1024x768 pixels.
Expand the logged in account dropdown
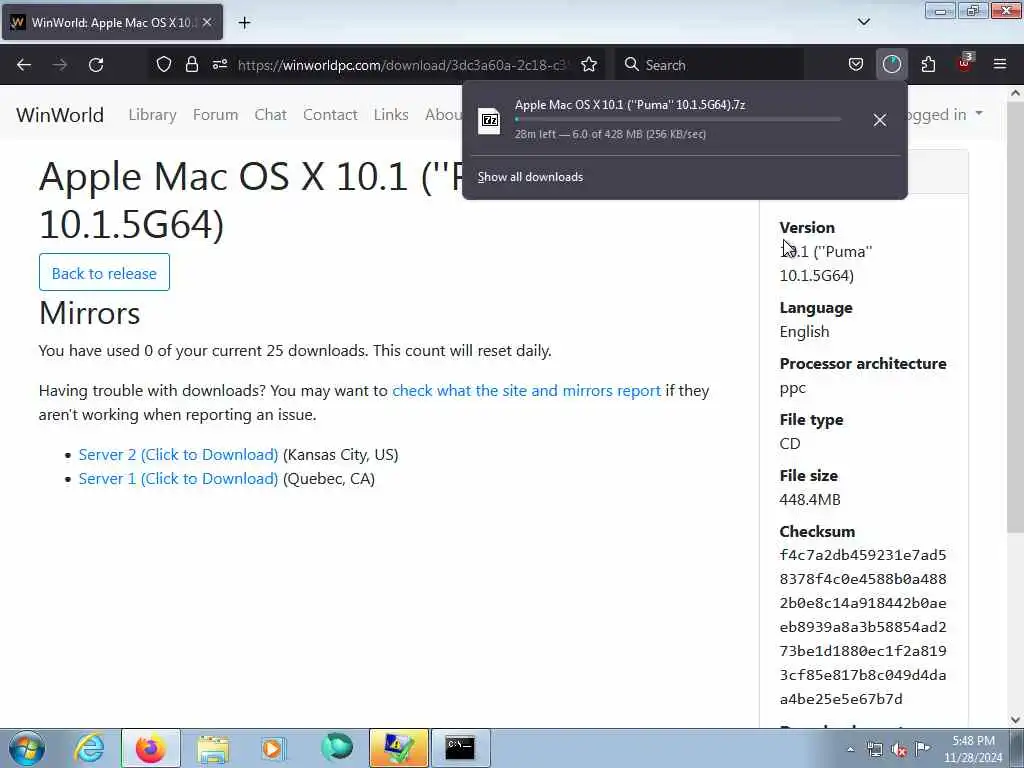click(x=945, y=114)
